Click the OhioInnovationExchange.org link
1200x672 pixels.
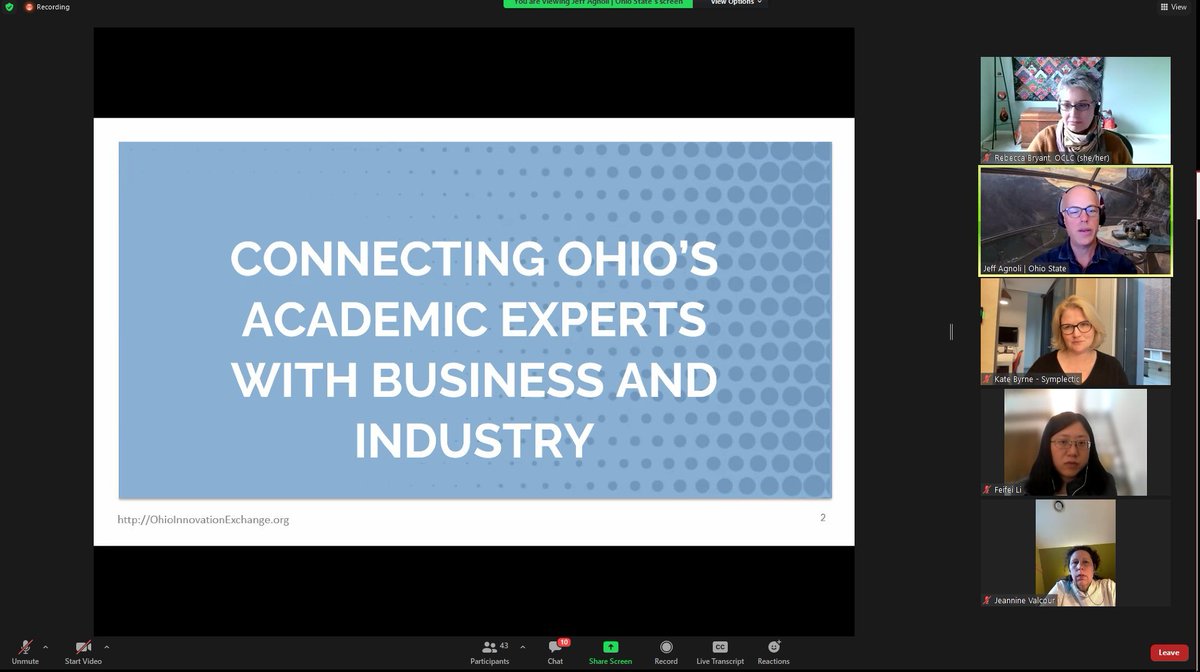[x=202, y=519]
